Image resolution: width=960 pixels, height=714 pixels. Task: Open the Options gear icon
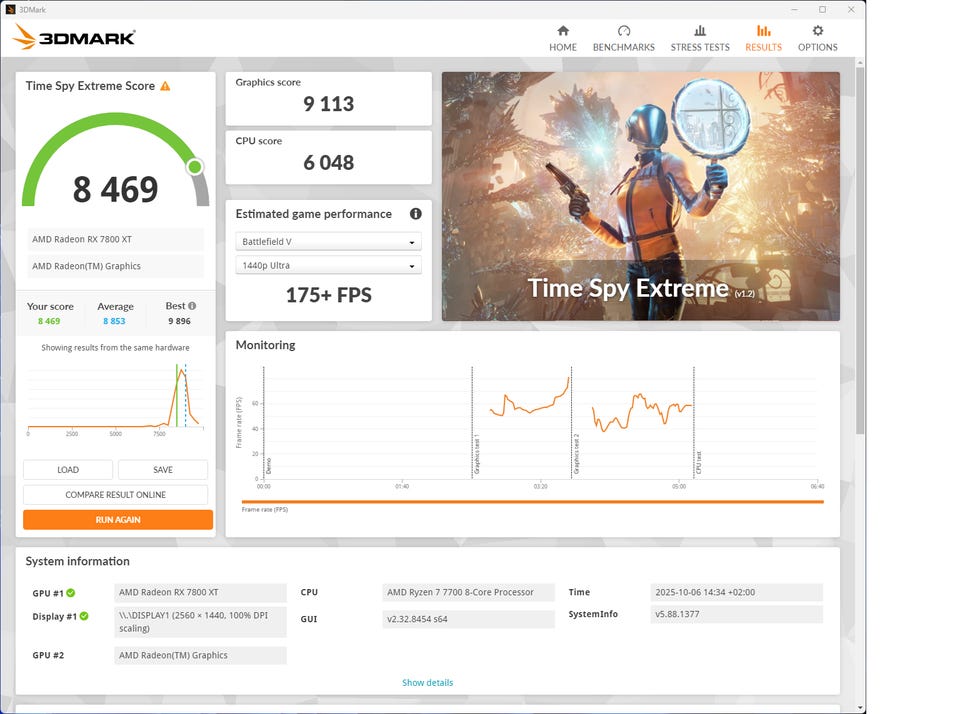point(818,31)
